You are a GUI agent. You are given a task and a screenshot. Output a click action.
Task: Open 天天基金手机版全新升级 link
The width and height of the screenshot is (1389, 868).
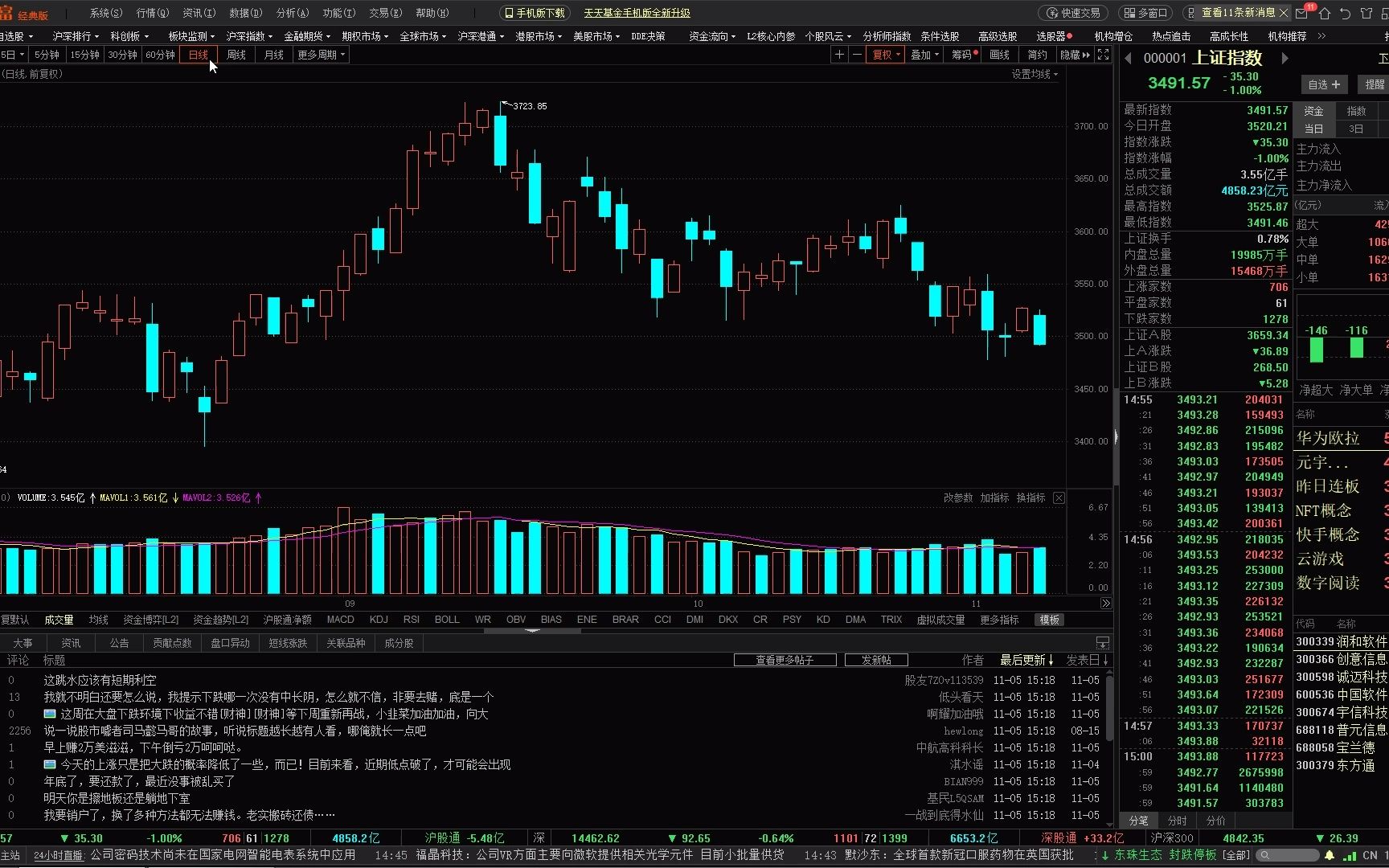[637, 13]
